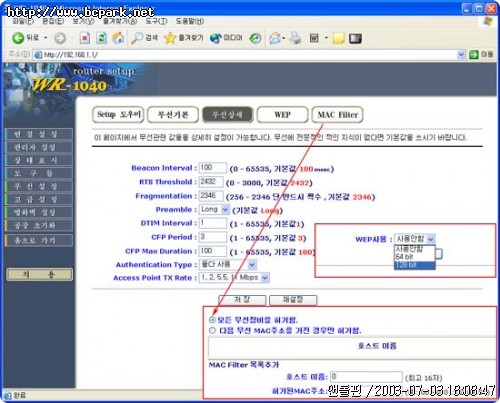
Task: Click the 호스트 이름 input field
Action: click(x=366, y=377)
